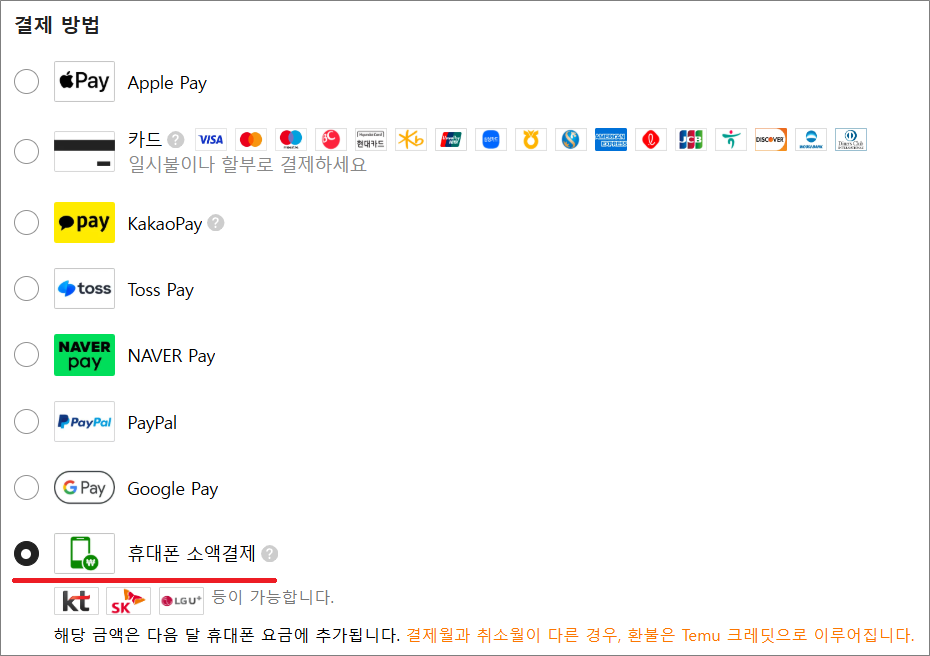
Task: Select the VISA card brand icon
Action: (x=211, y=139)
